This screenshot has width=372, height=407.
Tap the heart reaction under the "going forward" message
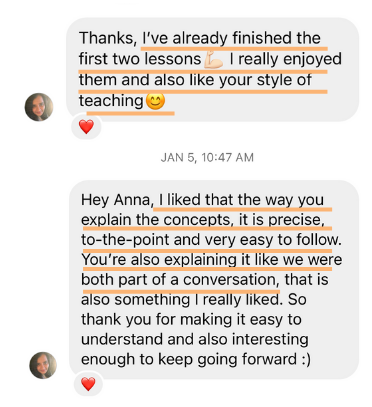tap(88, 384)
